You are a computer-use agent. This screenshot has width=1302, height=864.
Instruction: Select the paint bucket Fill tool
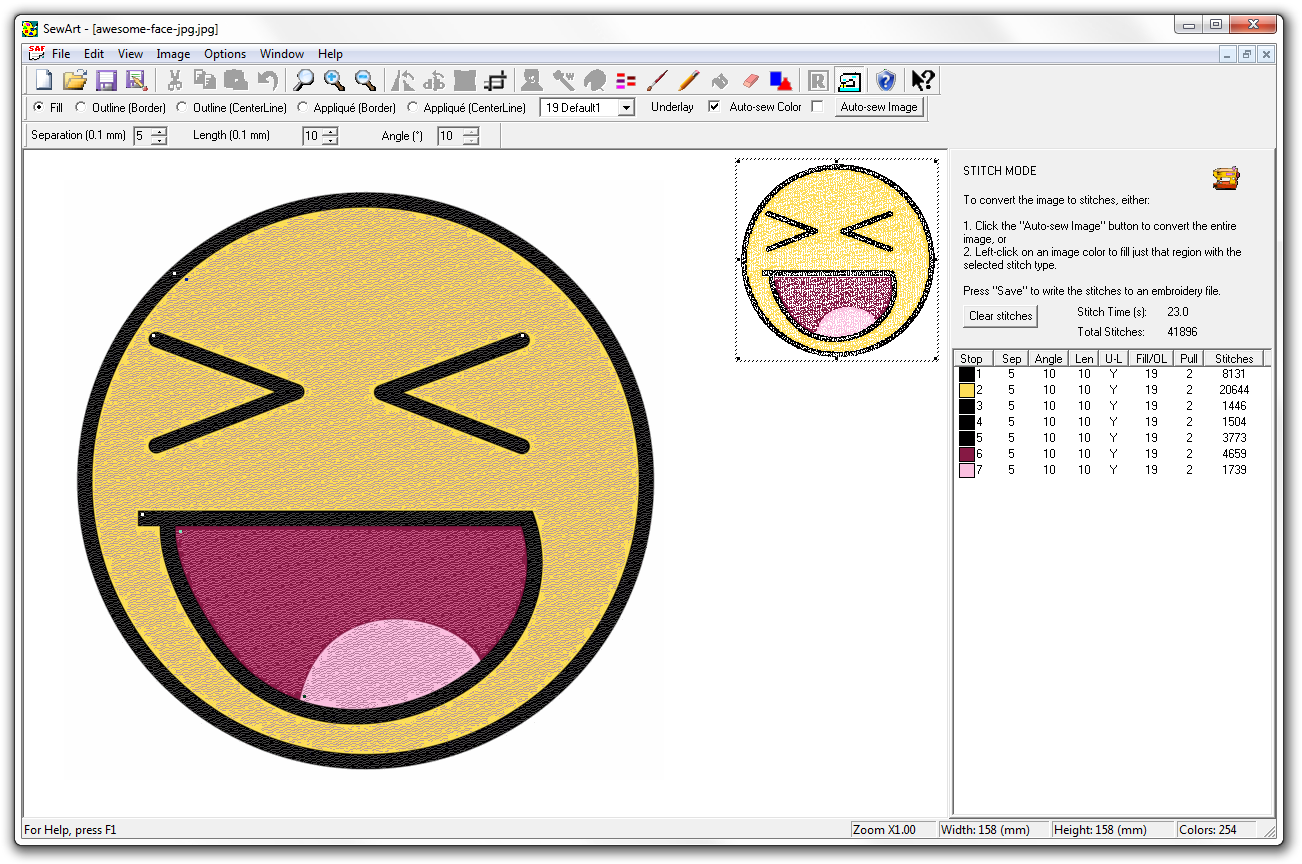(x=719, y=80)
